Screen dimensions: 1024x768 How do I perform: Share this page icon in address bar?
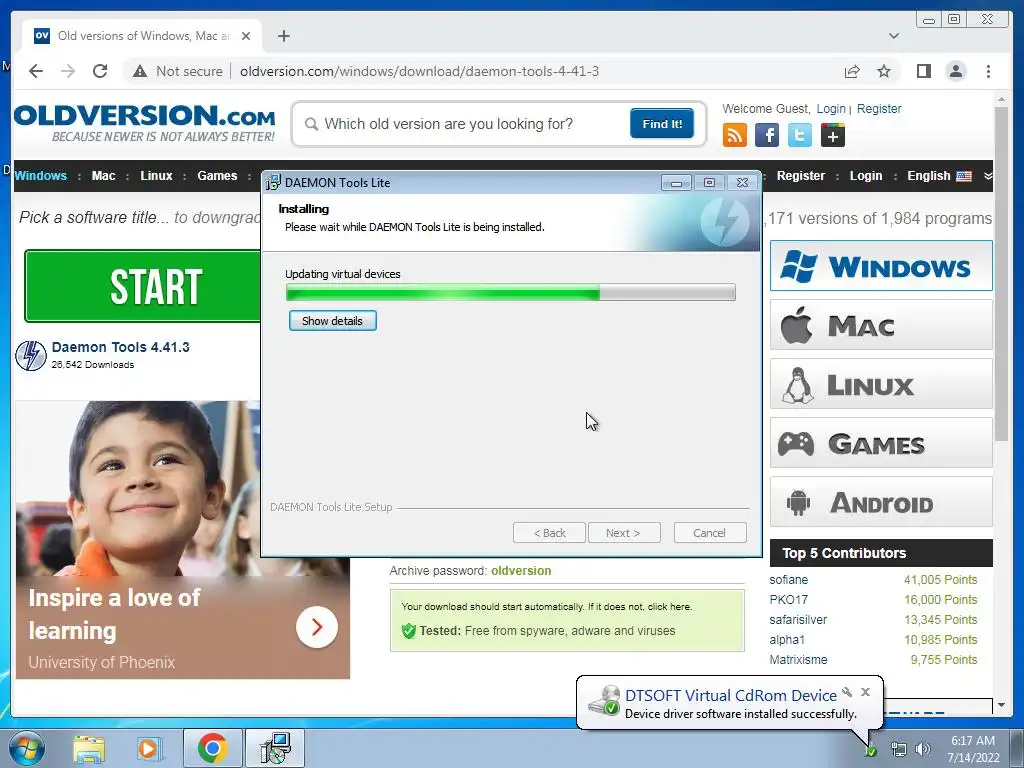tap(852, 71)
